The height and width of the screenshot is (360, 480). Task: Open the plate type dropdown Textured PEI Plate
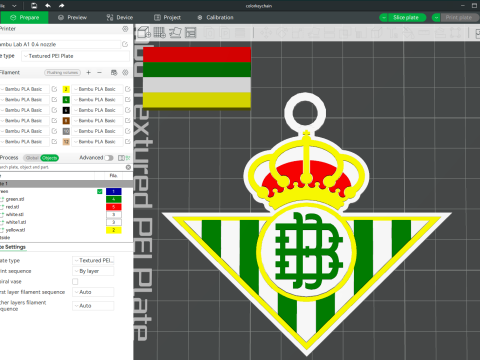(75, 56)
